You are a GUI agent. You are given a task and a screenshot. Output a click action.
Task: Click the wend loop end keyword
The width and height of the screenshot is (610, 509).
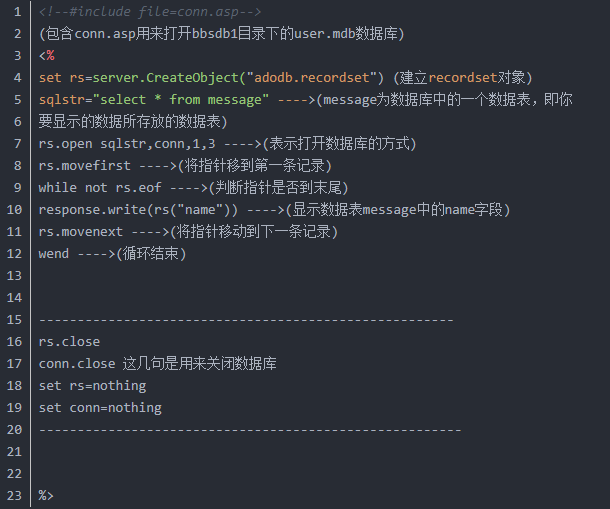tap(54, 253)
